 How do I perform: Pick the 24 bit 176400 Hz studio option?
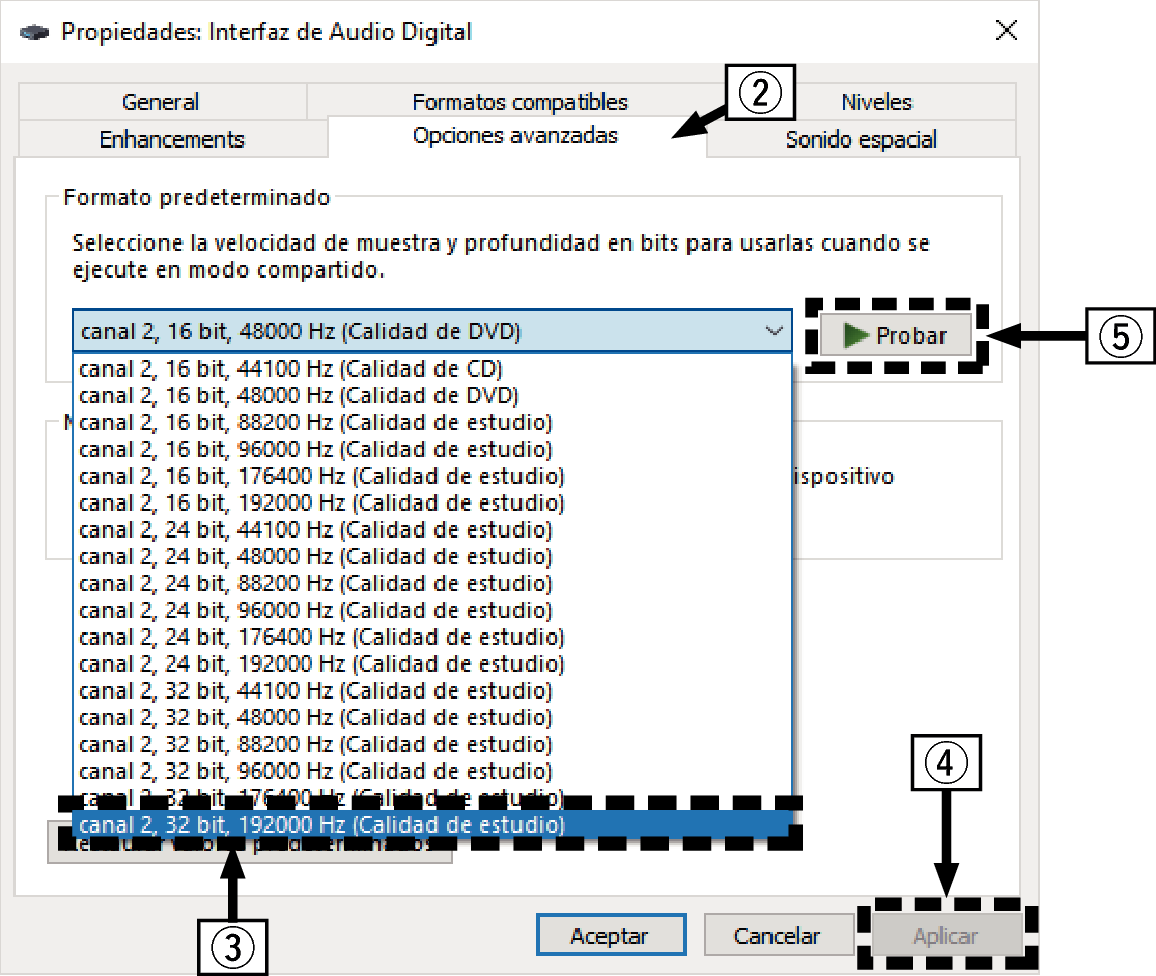[300, 637]
